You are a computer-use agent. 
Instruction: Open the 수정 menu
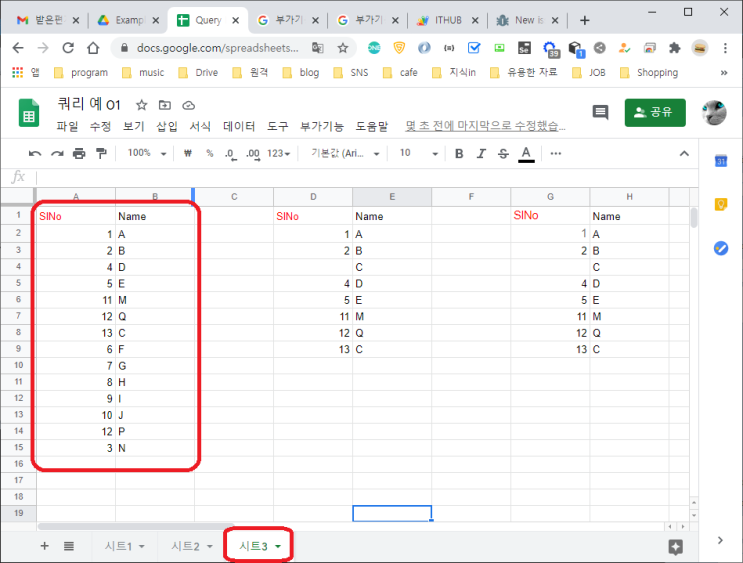coord(100,127)
